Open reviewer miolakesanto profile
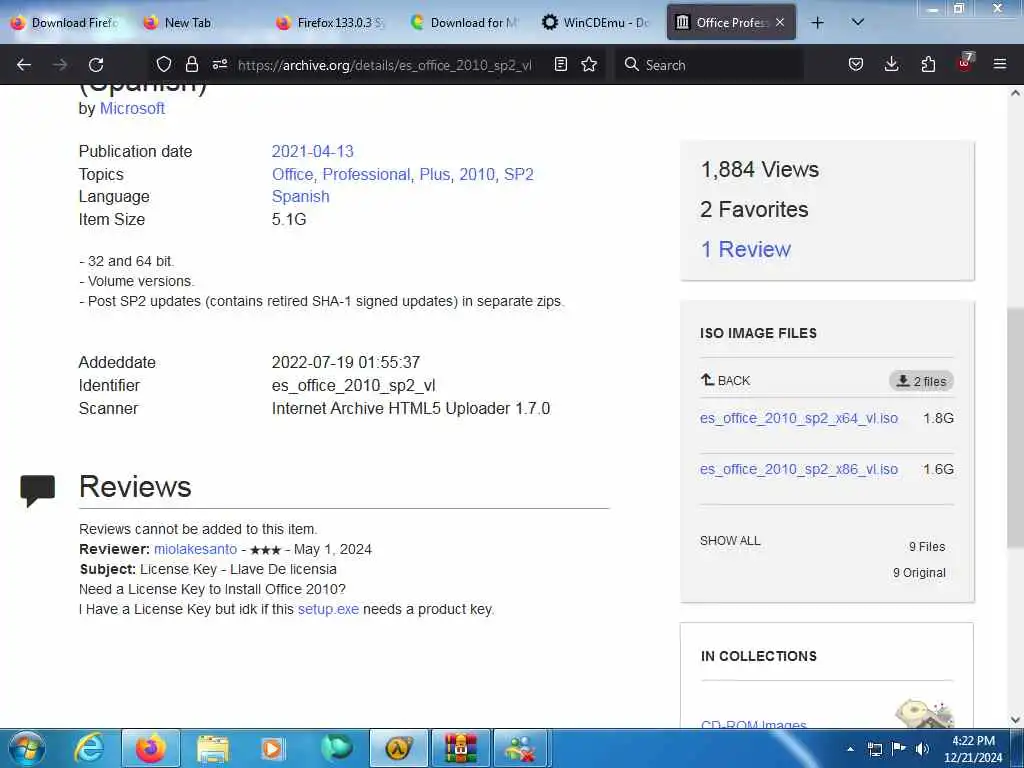This screenshot has height=768, width=1024. pyautogui.click(x=195, y=549)
